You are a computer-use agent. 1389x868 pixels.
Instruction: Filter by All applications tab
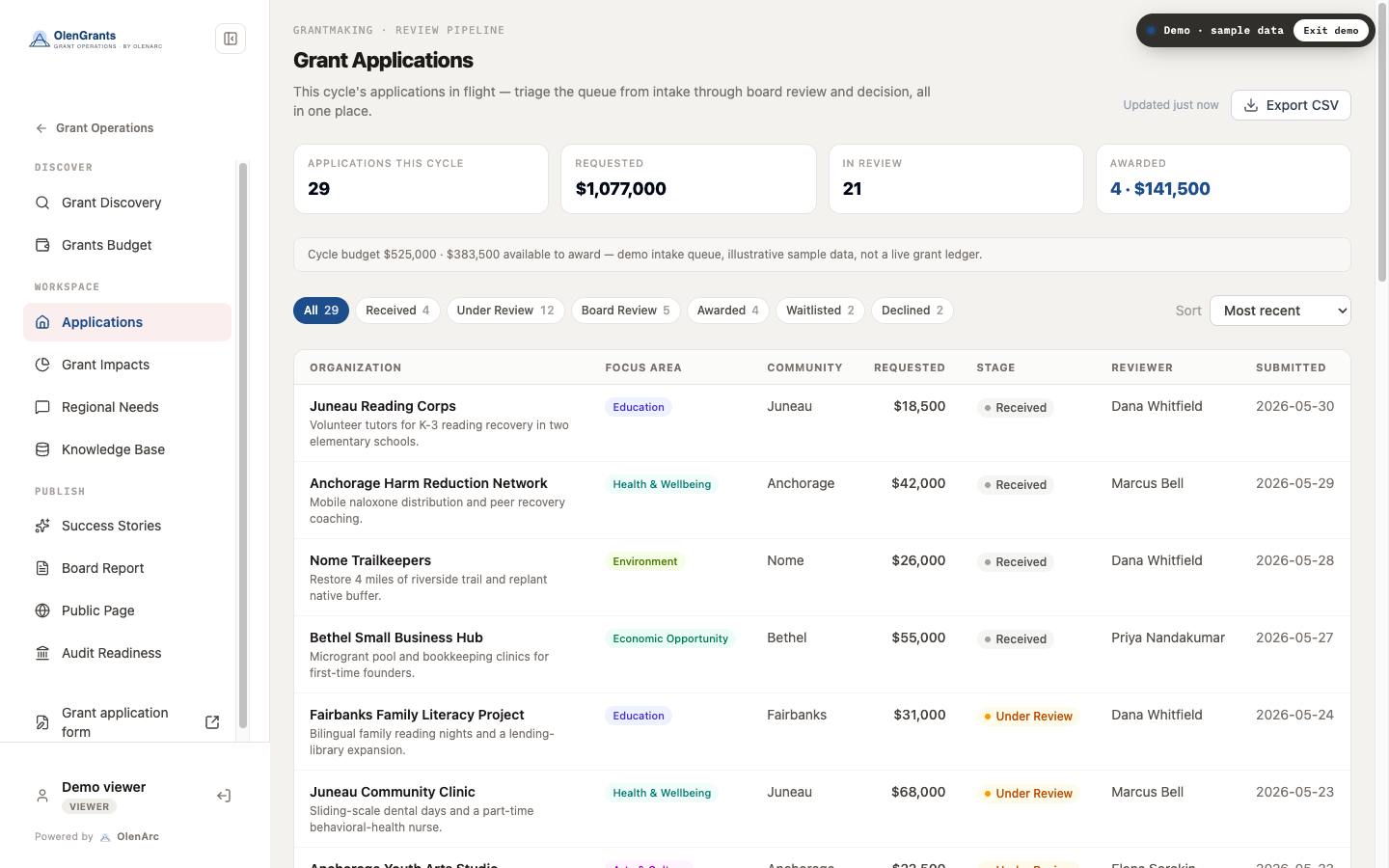coord(321,311)
